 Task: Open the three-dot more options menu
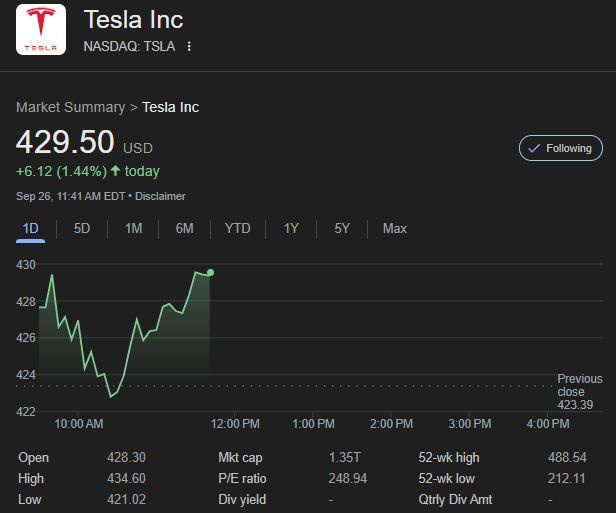(189, 46)
